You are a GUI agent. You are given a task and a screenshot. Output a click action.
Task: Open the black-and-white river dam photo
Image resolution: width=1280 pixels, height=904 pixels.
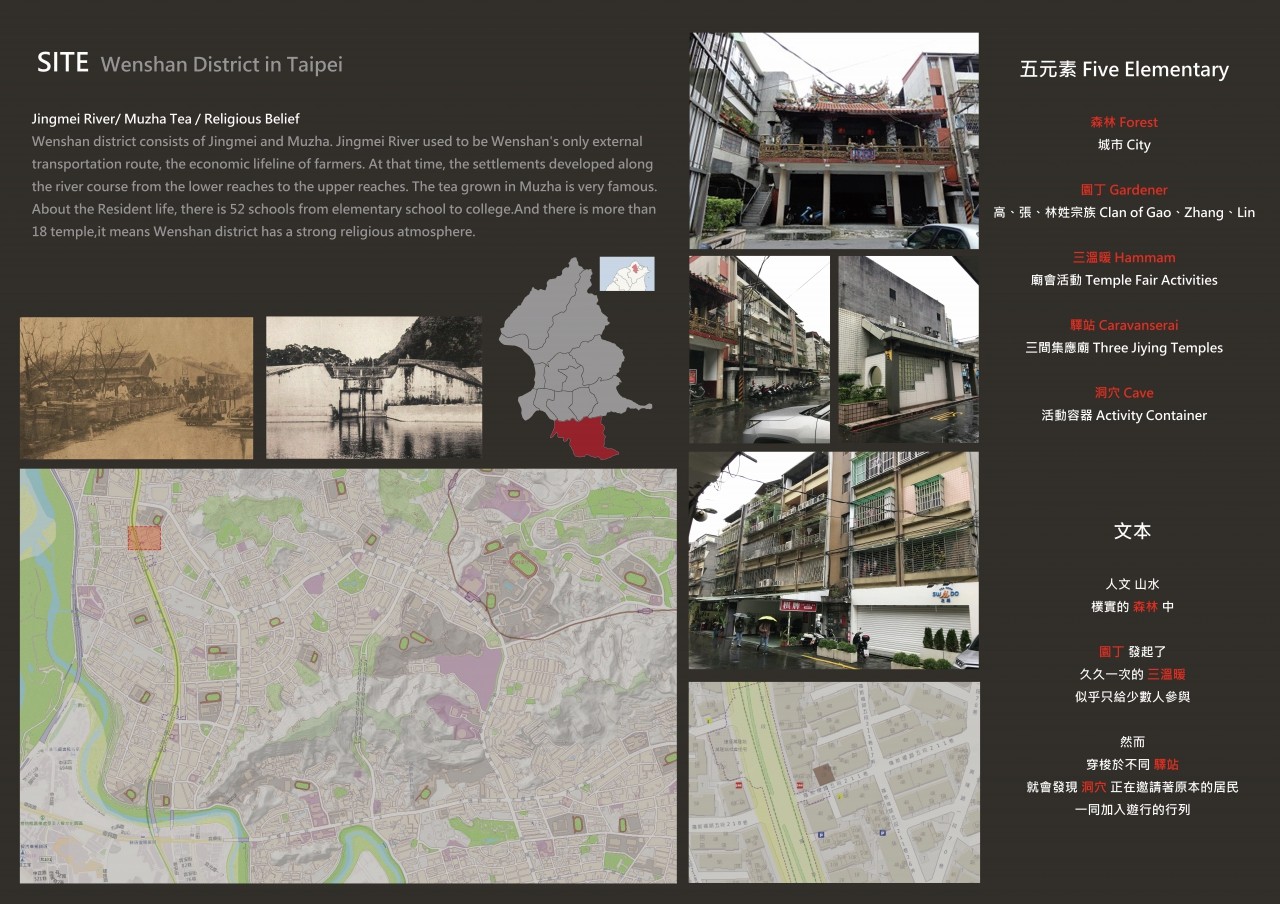point(374,388)
